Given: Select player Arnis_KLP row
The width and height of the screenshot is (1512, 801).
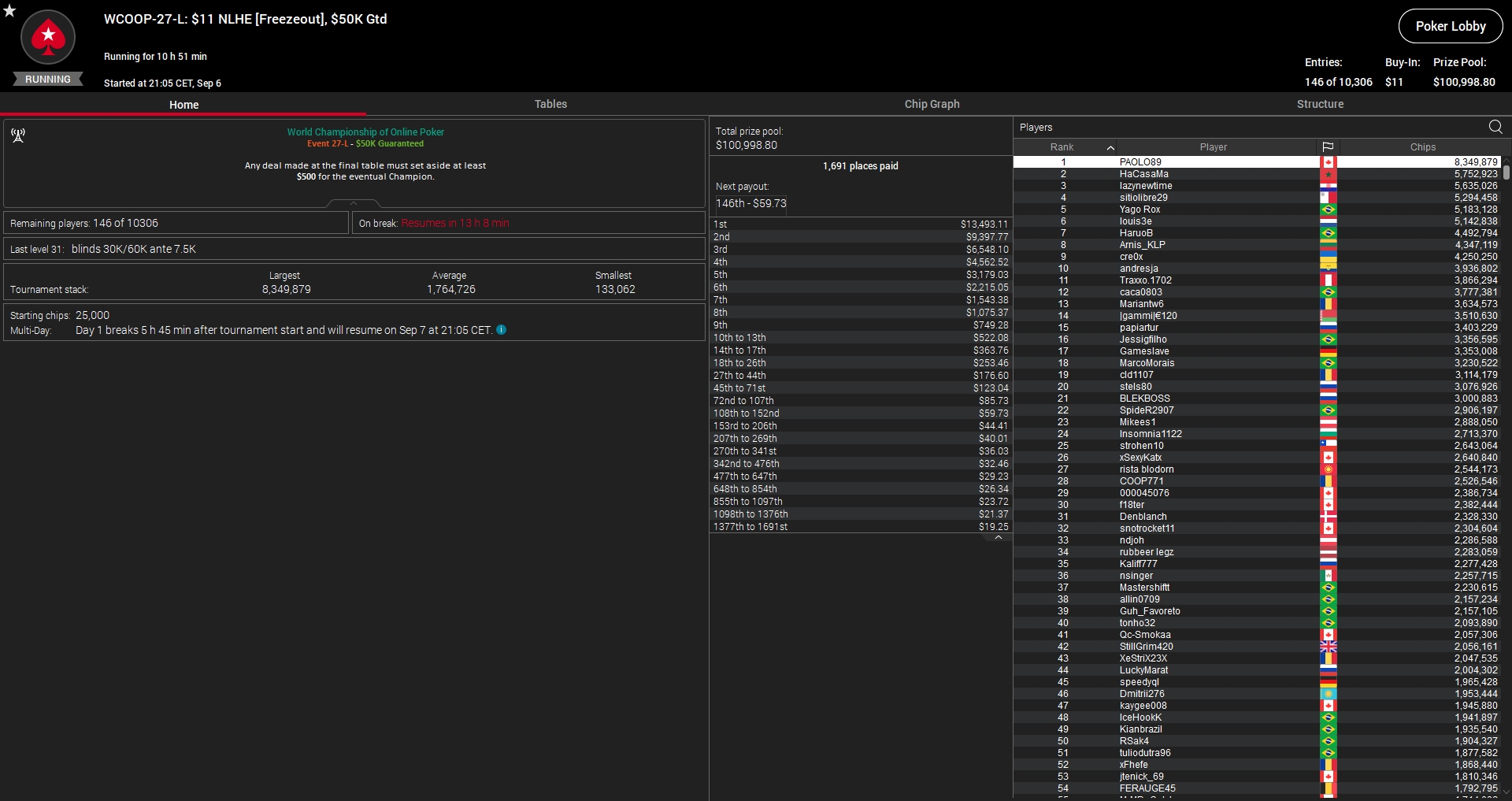Looking at the screenshot, I should tap(1257, 245).
